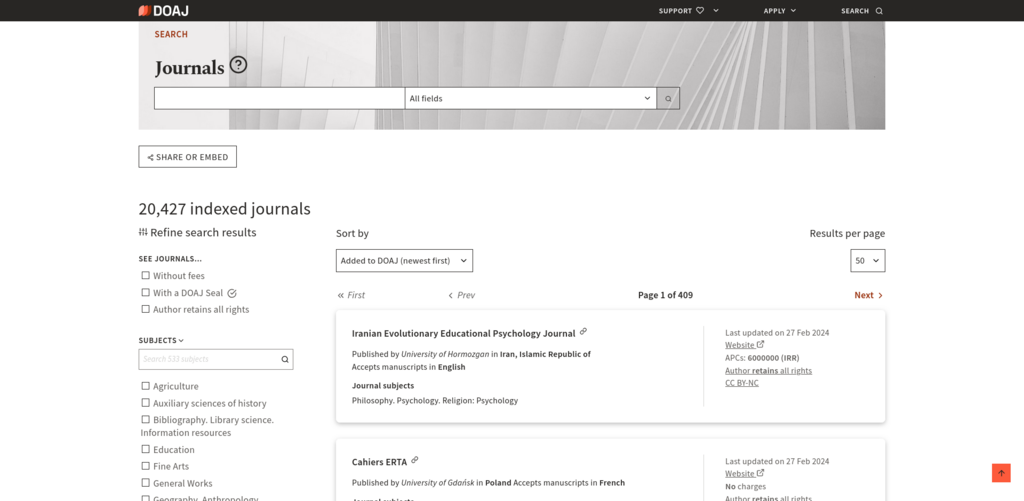Select Bibliography. Library science checkbox
Screen dimensions: 1024x501
tap(146, 419)
